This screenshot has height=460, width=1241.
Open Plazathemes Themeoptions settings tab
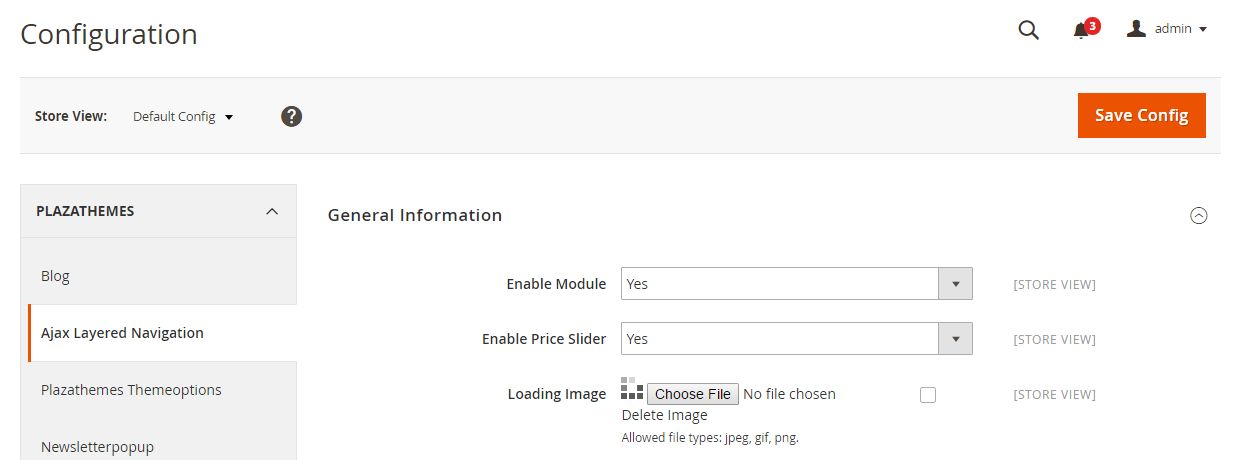tap(131, 390)
